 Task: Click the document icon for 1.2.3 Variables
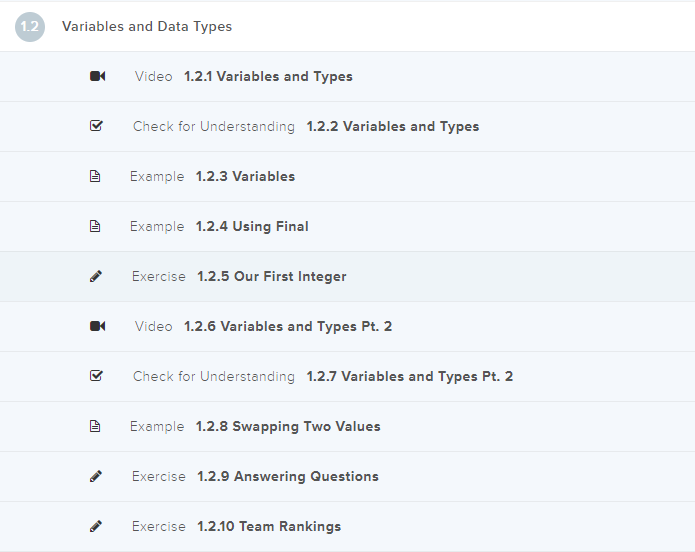click(x=96, y=177)
